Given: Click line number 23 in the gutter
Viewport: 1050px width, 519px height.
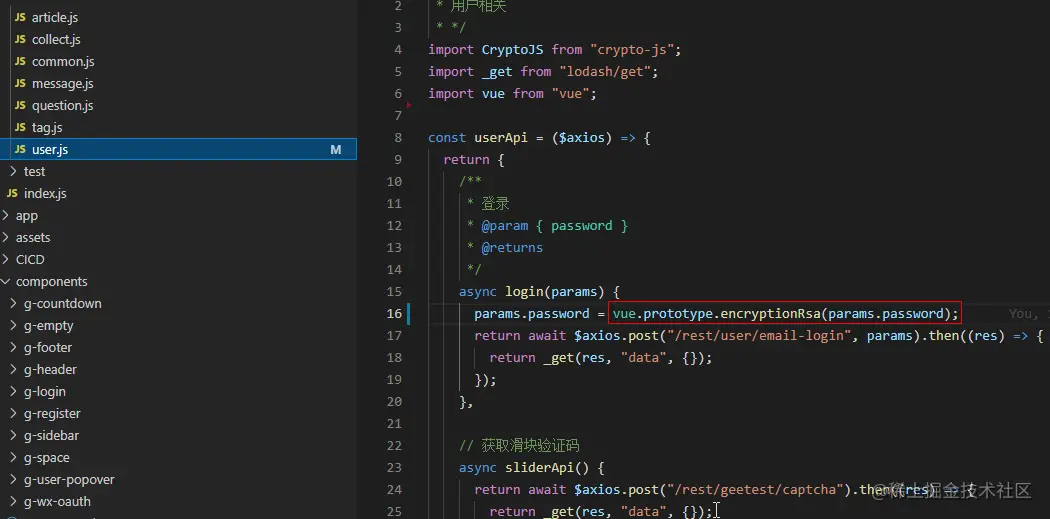Looking at the screenshot, I should [394, 467].
